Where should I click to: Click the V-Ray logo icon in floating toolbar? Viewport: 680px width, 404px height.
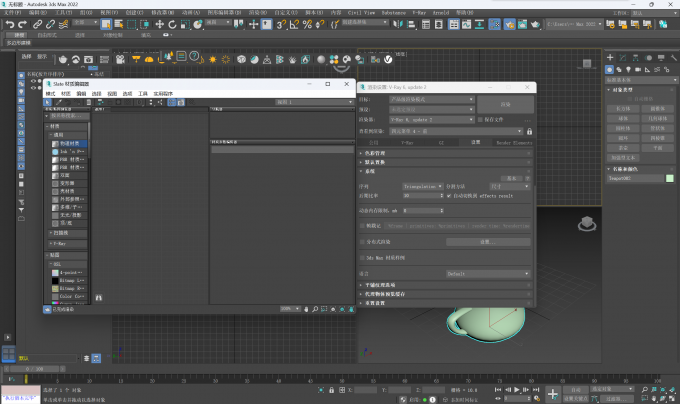pos(388,59)
